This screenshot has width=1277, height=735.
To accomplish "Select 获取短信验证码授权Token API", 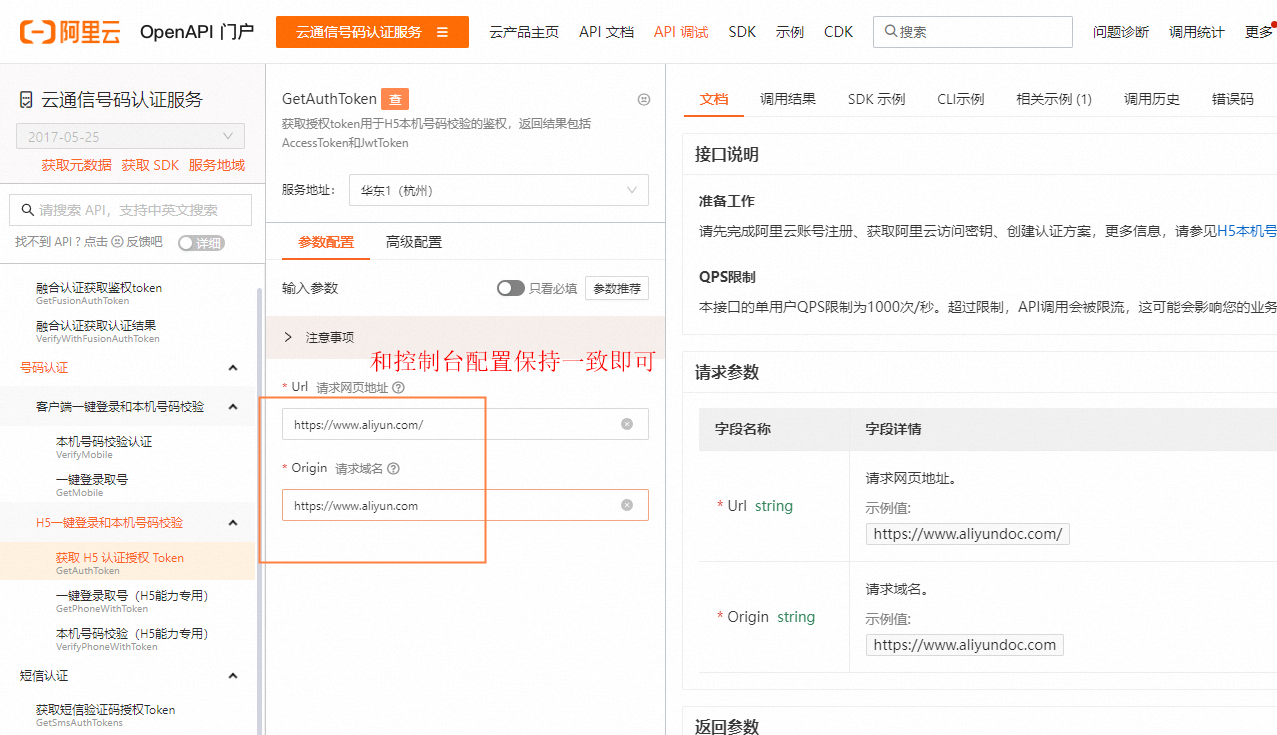I will [106, 715].
